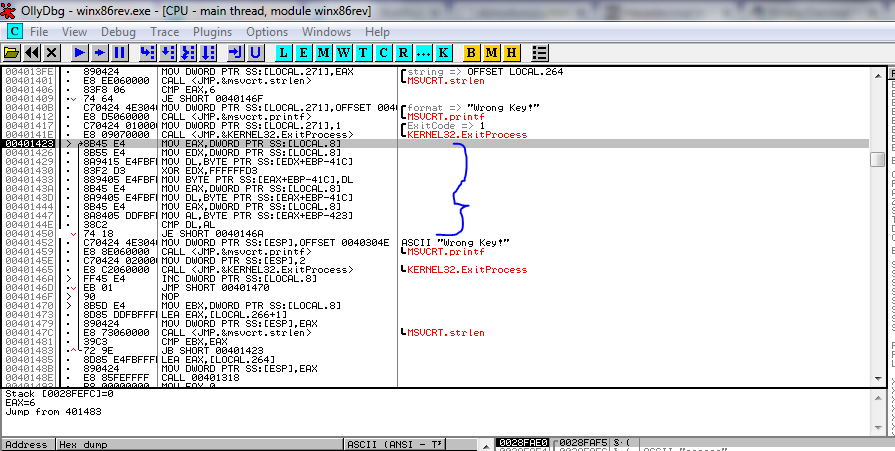Show Executable modules with E button
This screenshot has height=451, width=895.
[304, 53]
